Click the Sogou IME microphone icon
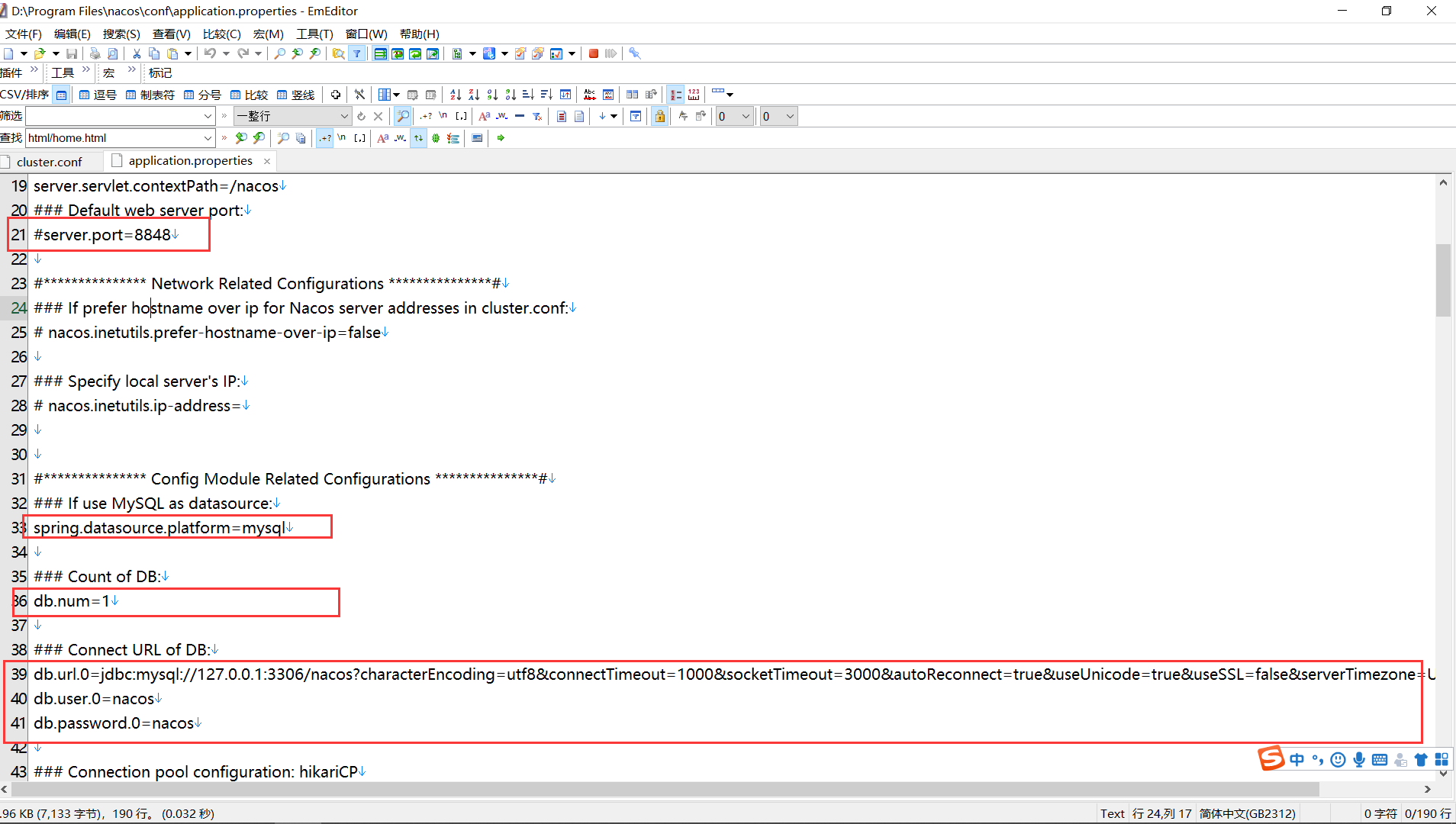Screen dimensions: 1456x824 click(x=1359, y=759)
